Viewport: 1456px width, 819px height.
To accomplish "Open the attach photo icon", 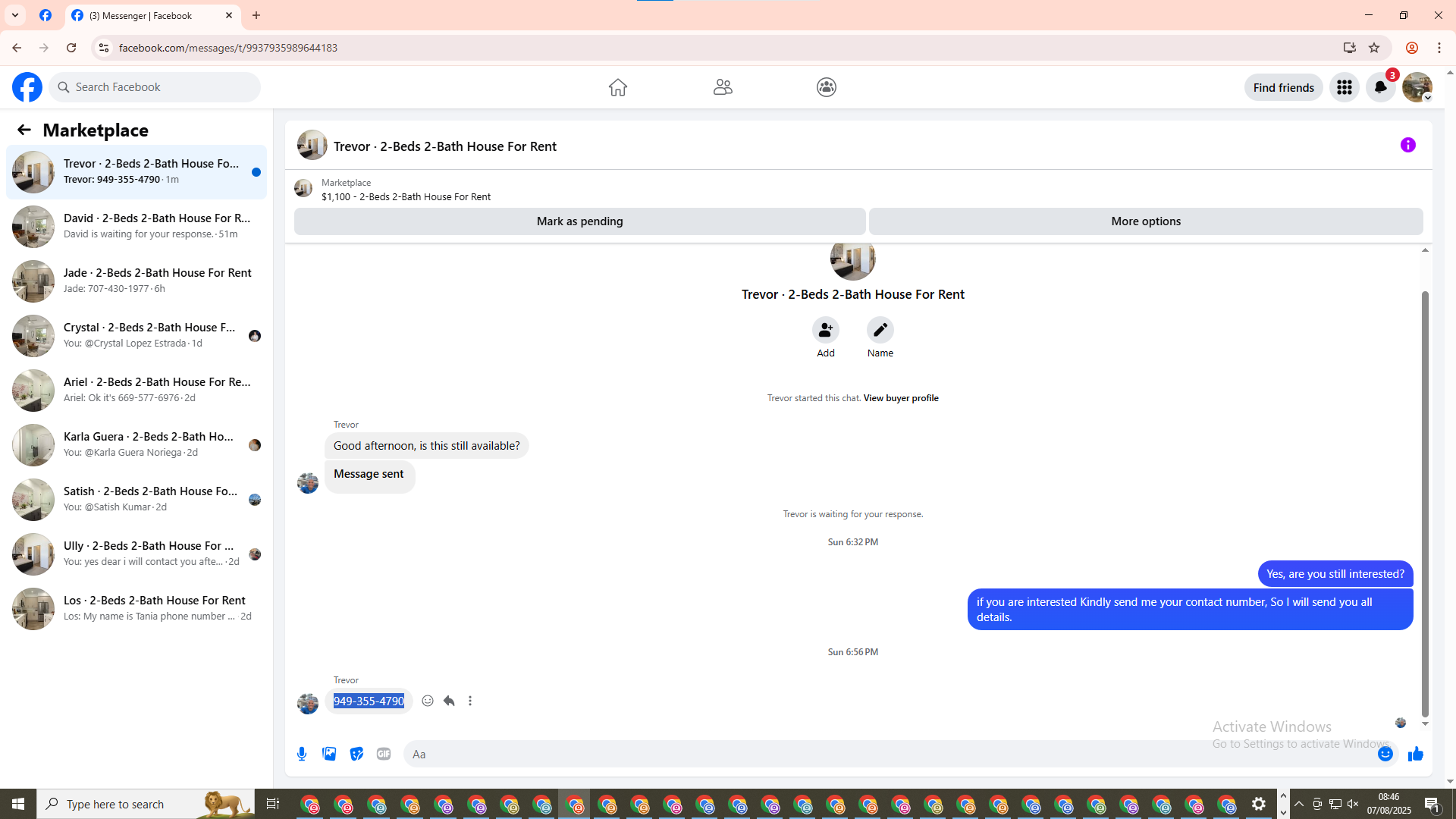I will pos(329,754).
